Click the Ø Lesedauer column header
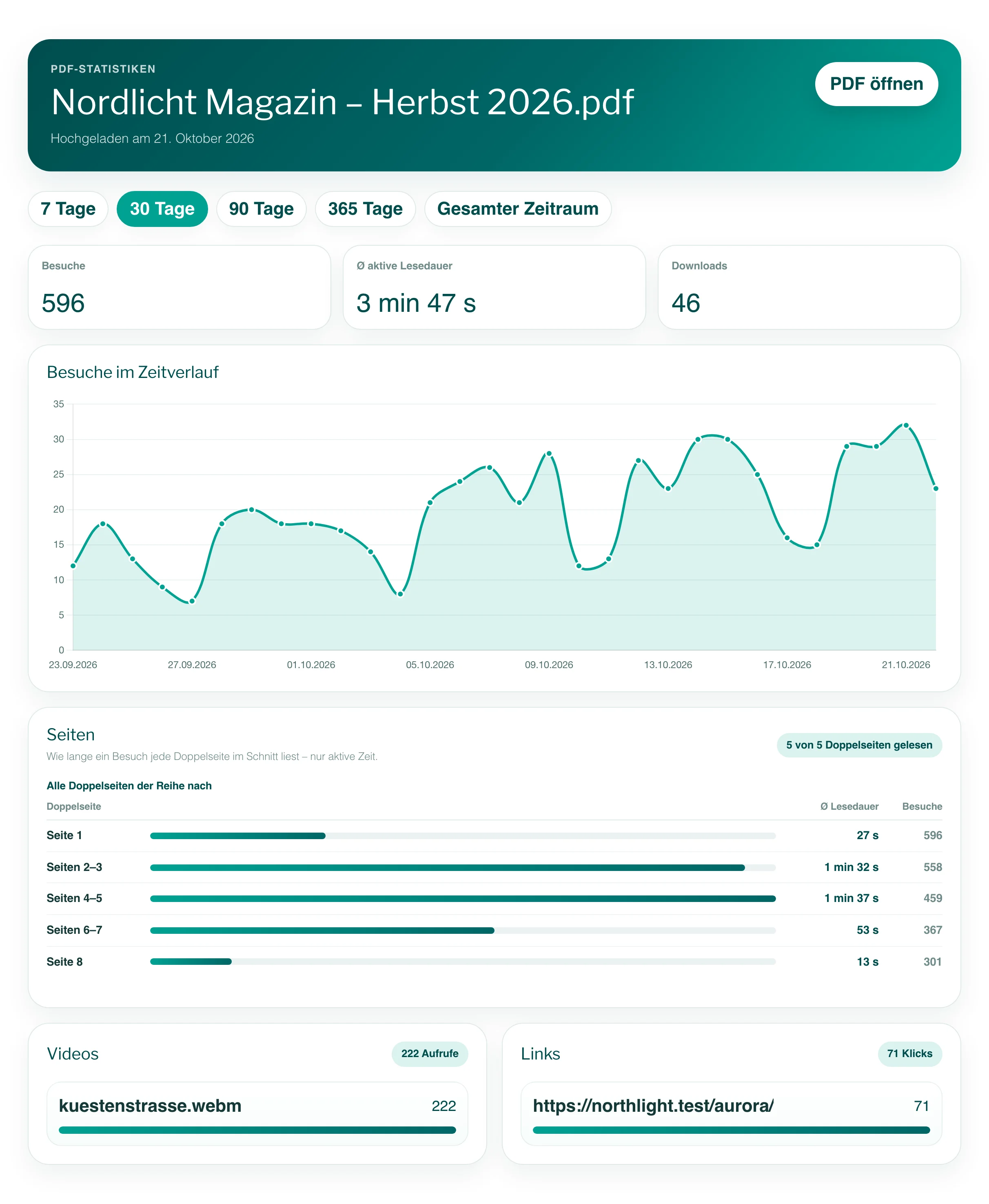 tap(849, 806)
